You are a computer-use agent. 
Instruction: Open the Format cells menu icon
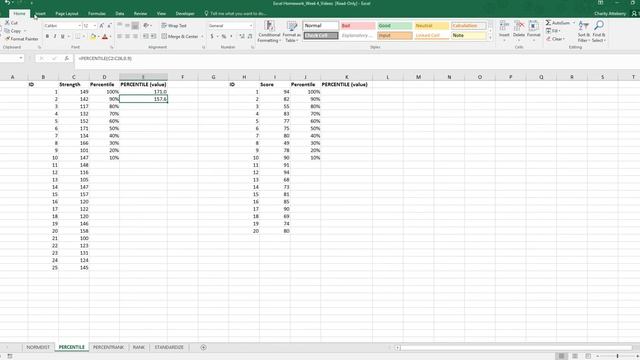click(533, 27)
